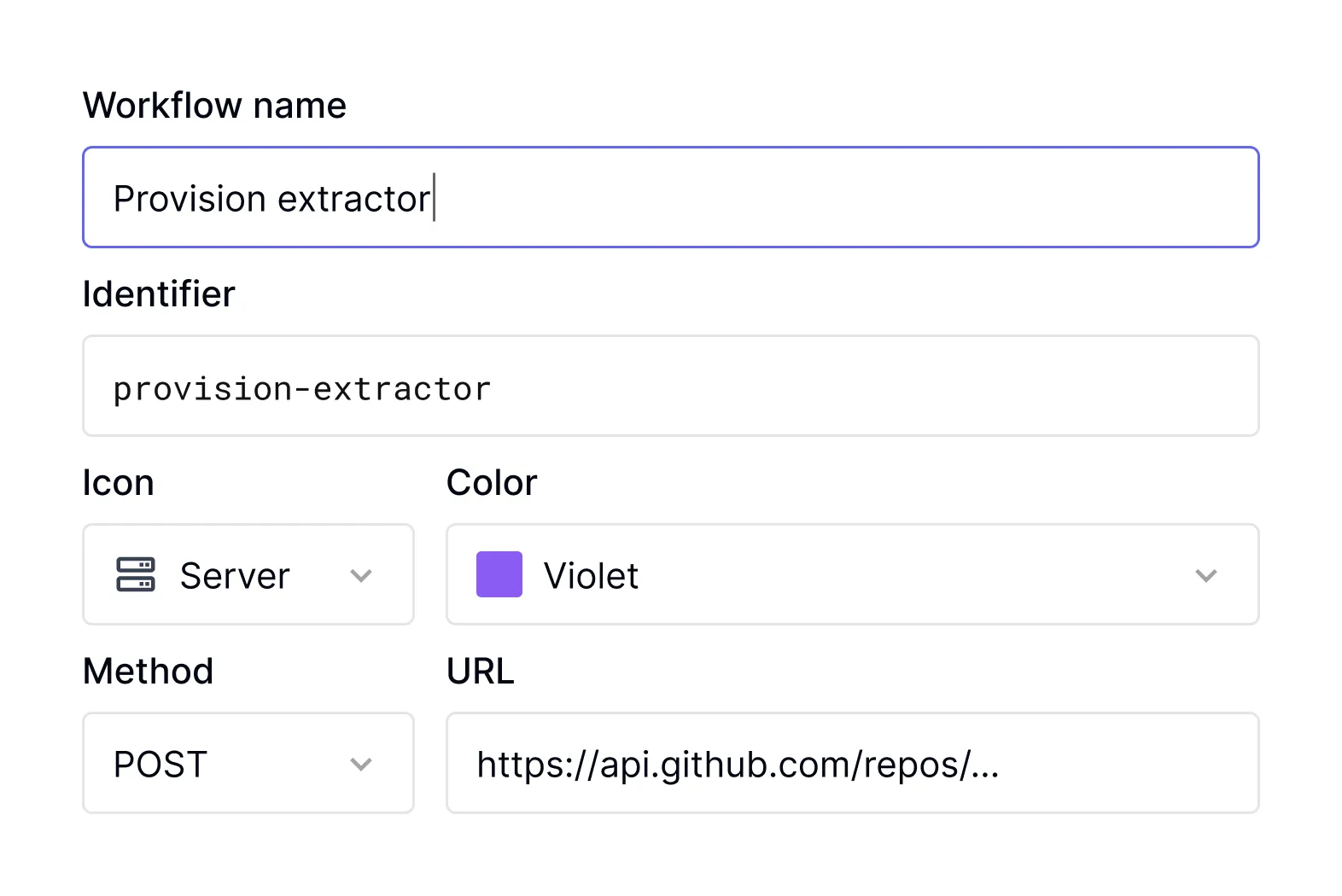Click the URL field label
The height and width of the screenshot is (896, 1342).
[481, 672]
